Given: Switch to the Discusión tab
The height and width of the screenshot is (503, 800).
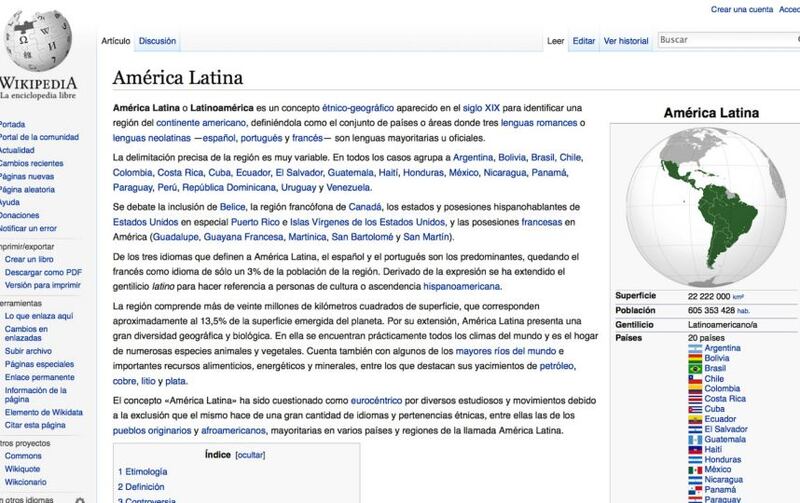Looking at the screenshot, I should coord(157,41).
